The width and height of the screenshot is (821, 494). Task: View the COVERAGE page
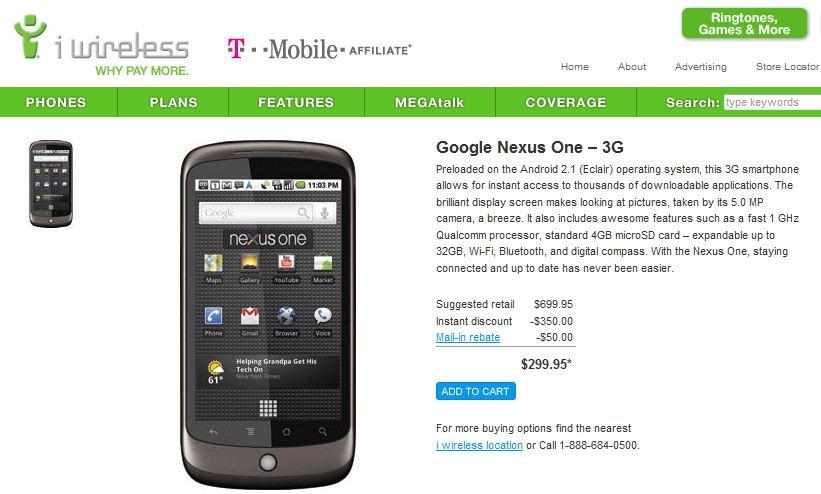click(x=565, y=102)
